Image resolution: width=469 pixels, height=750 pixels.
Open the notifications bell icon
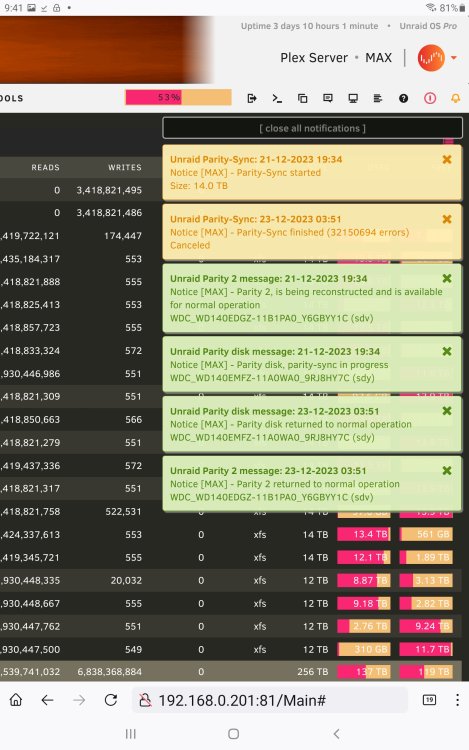pyautogui.click(x=456, y=98)
